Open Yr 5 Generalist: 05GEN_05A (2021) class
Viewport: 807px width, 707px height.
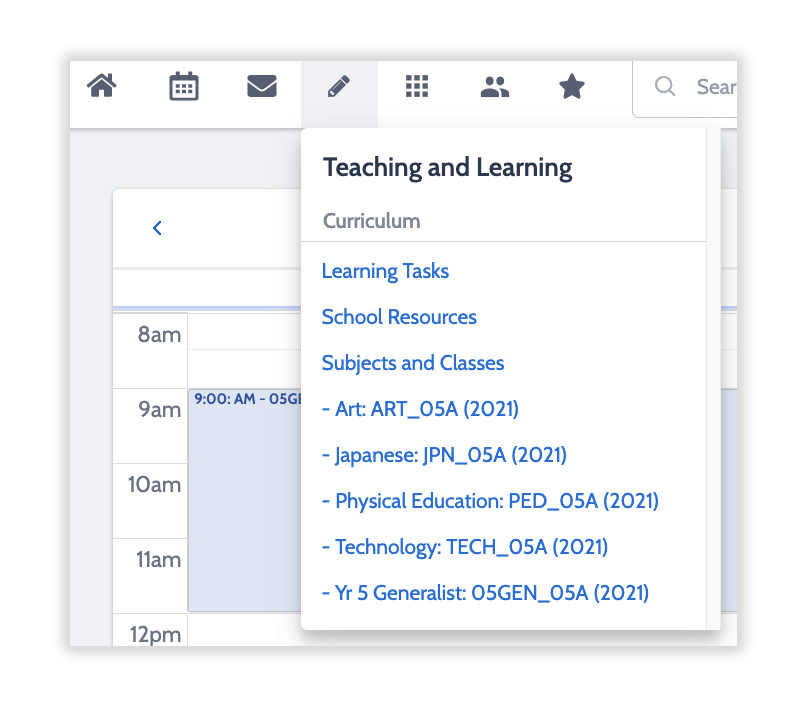click(485, 593)
